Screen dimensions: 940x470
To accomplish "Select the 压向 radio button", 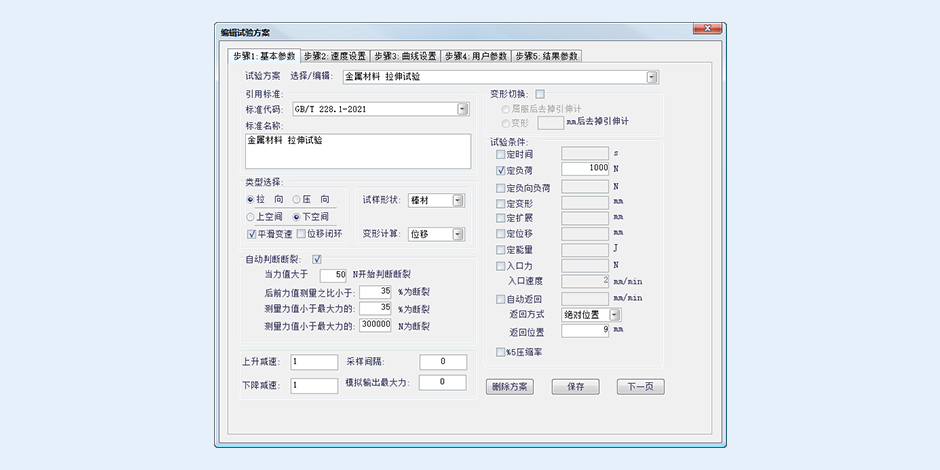I will point(297,200).
